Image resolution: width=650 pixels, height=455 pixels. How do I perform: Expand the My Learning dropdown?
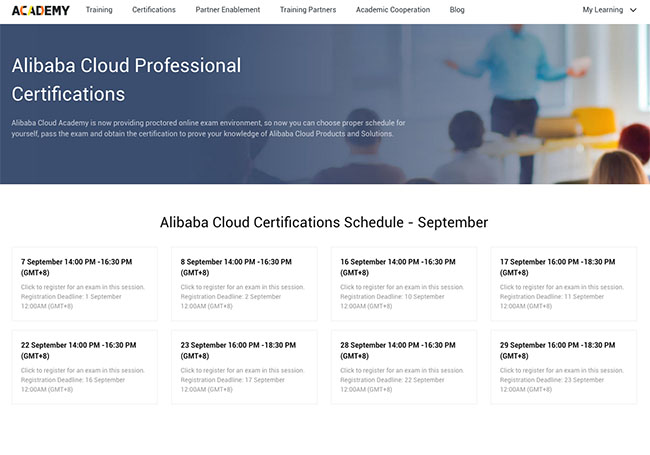click(x=609, y=10)
